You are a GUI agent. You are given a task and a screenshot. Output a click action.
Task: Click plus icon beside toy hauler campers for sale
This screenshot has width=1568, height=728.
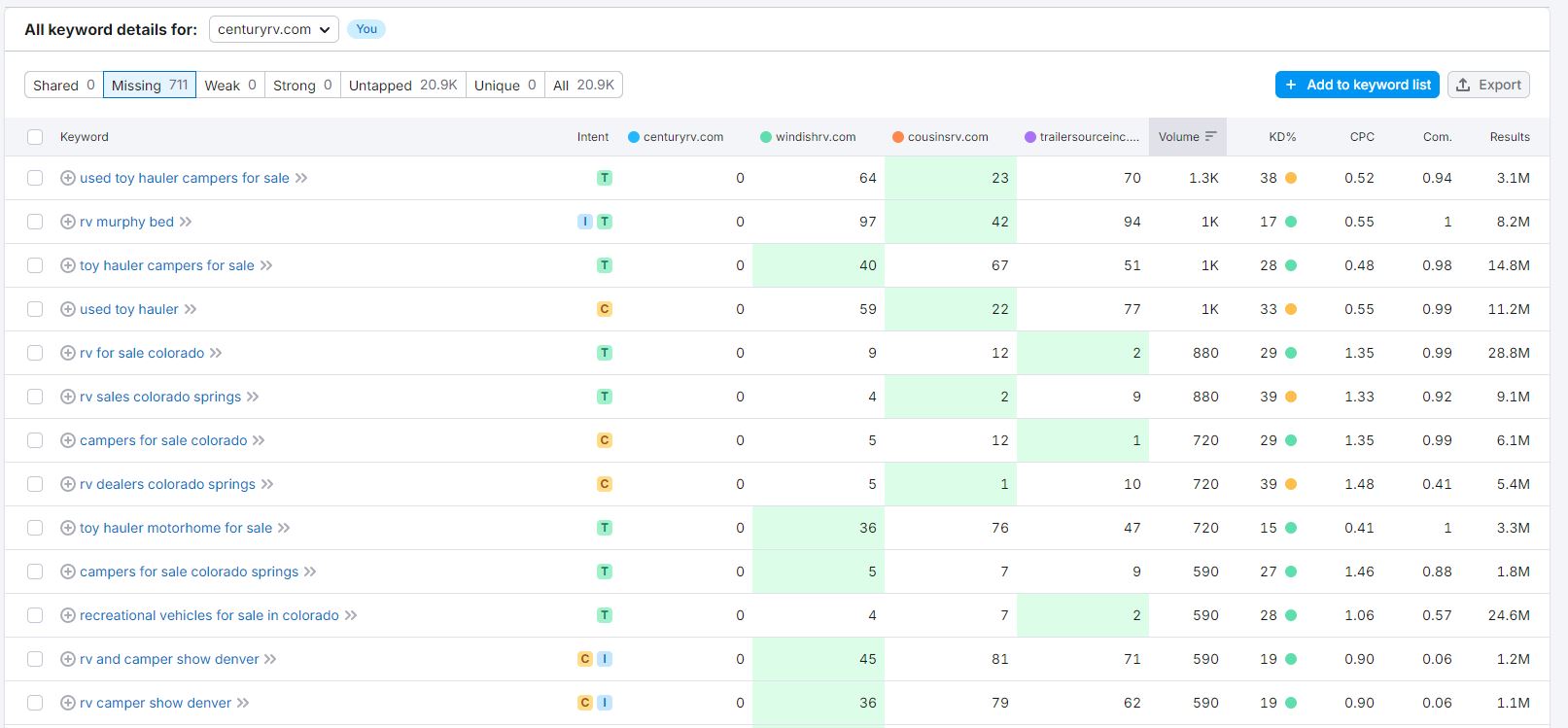coord(68,265)
